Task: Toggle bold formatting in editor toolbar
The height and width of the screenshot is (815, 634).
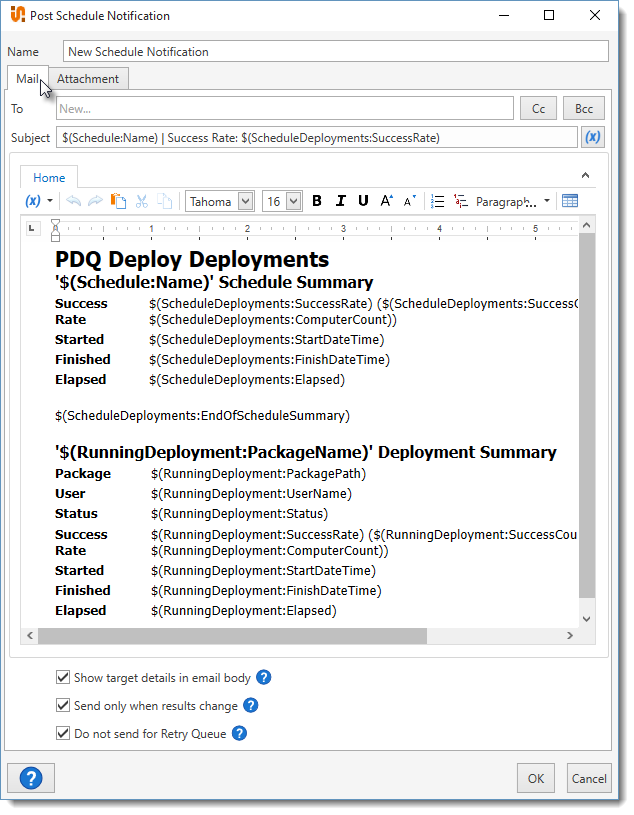Action: coord(317,201)
